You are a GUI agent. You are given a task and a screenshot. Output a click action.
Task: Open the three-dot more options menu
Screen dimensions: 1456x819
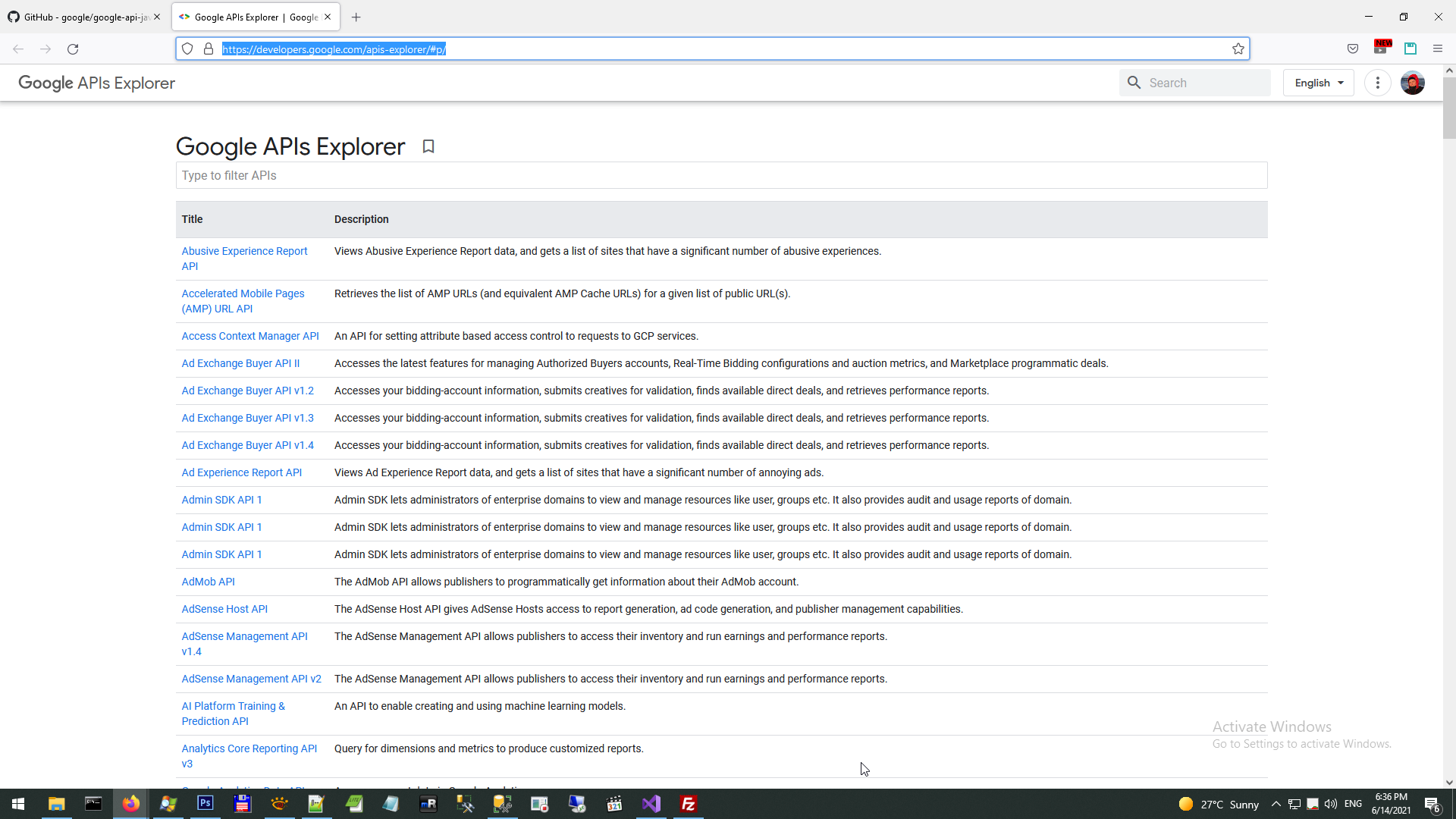click(1378, 83)
